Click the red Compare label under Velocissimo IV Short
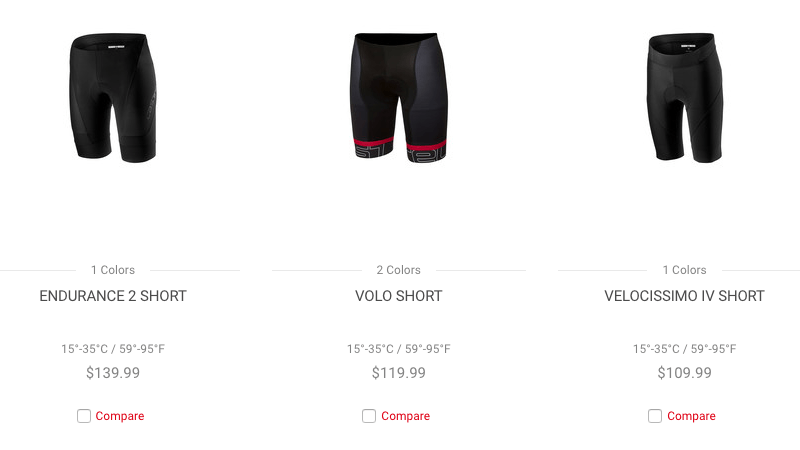The height and width of the screenshot is (450, 800). (691, 416)
